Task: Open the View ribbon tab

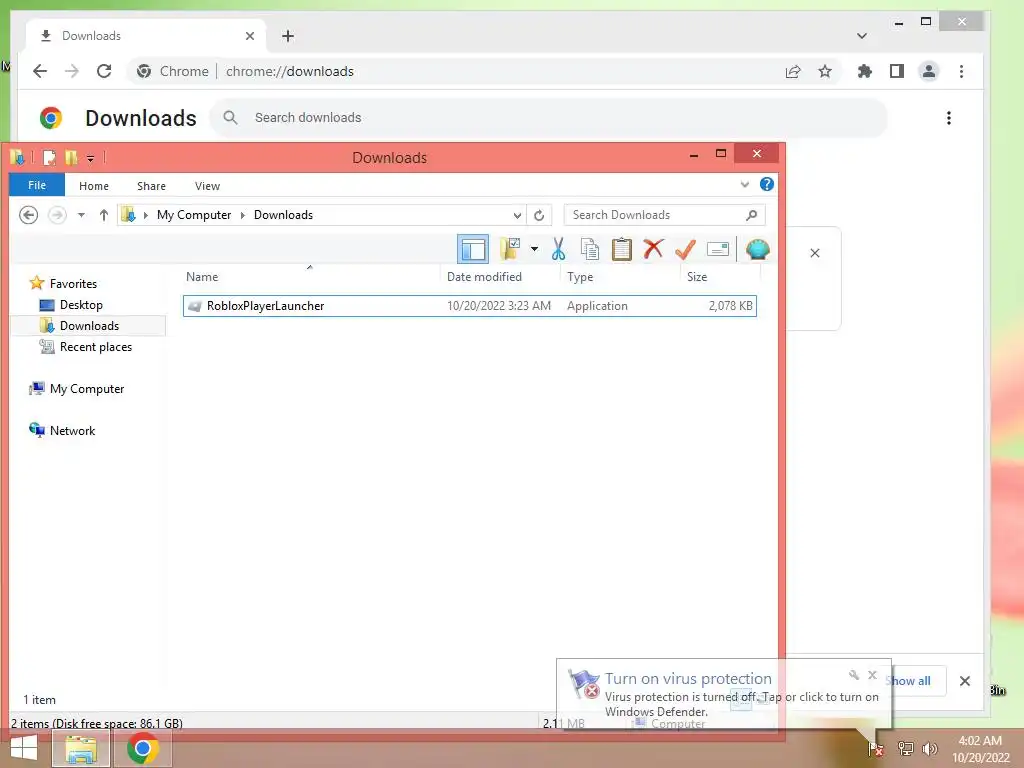Action: [x=207, y=186]
